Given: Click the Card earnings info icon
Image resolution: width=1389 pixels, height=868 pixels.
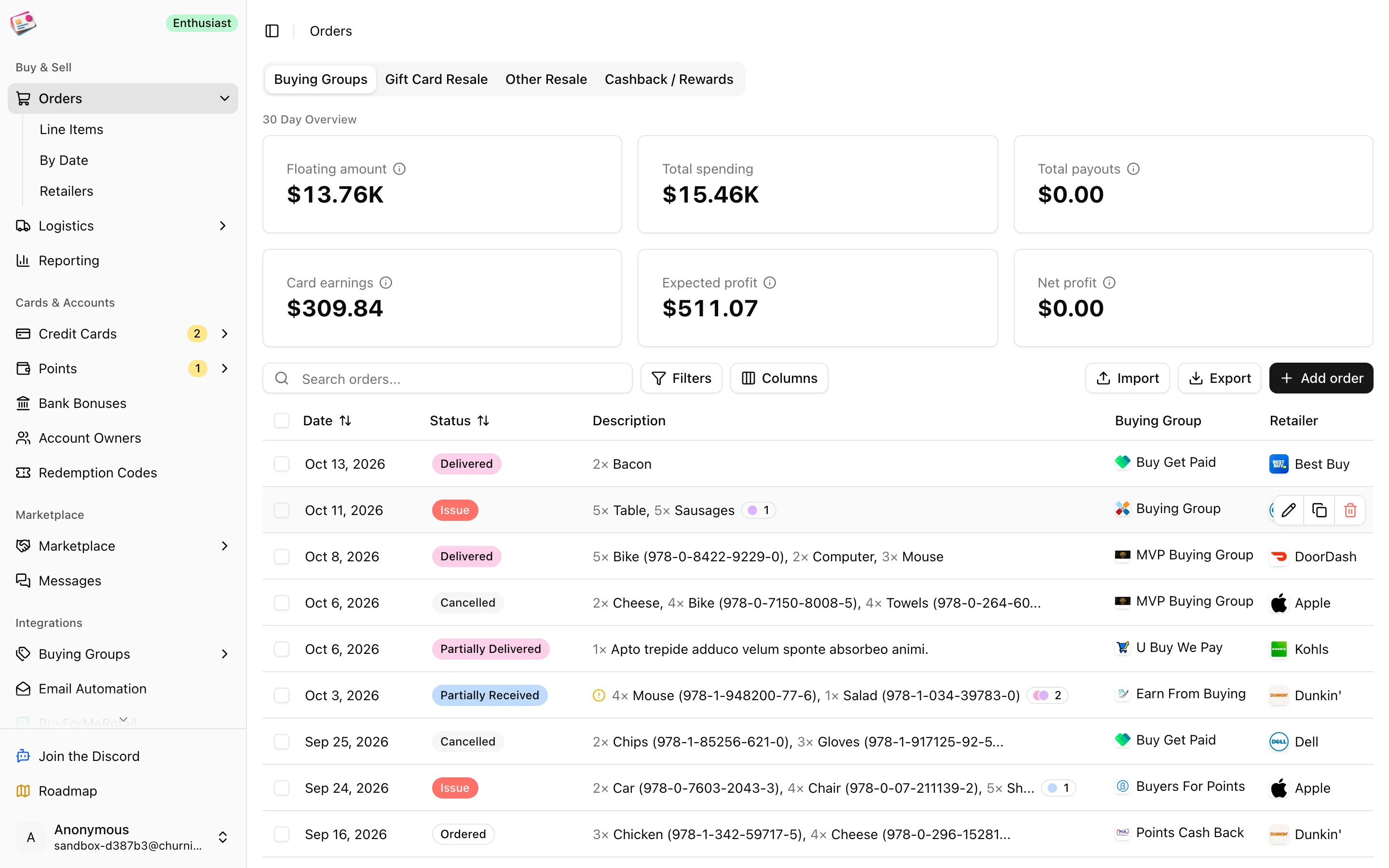Looking at the screenshot, I should click(386, 283).
